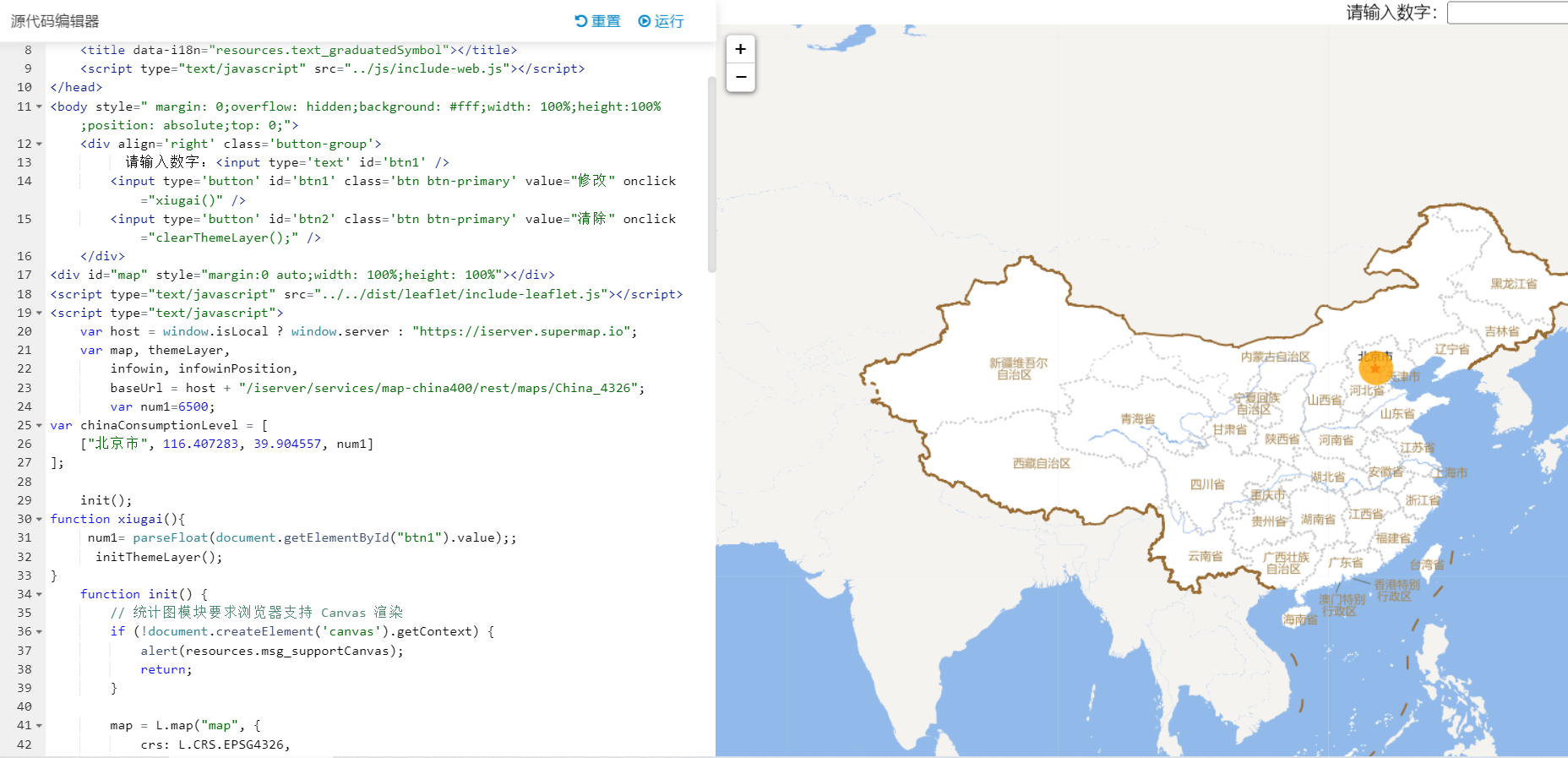The image size is (1568, 758).
Task: Collapse code fold at line 36
Action: click(39, 631)
